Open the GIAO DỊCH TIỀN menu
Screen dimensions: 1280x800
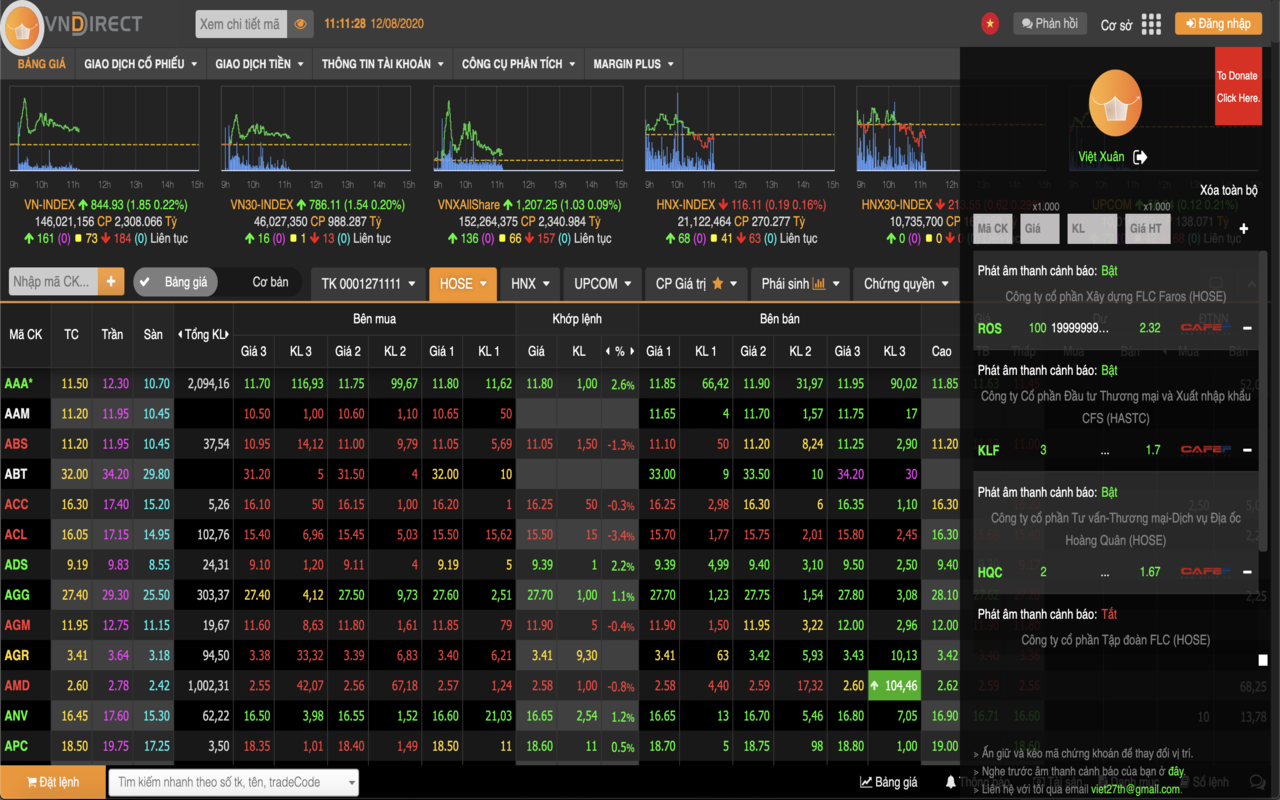259,64
